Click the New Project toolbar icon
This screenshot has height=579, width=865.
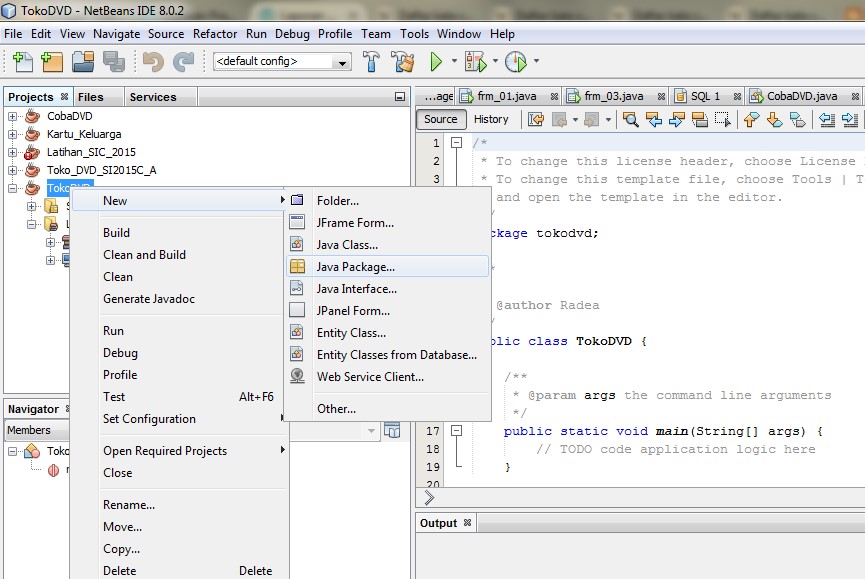[x=52, y=62]
